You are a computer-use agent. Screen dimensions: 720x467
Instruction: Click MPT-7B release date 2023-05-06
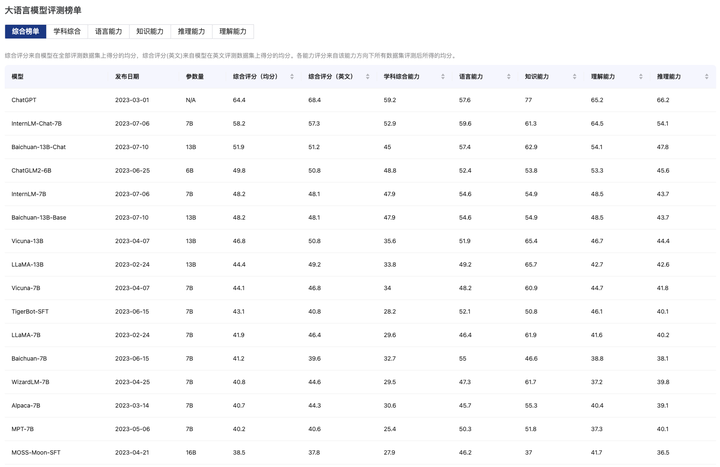tap(132, 429)
